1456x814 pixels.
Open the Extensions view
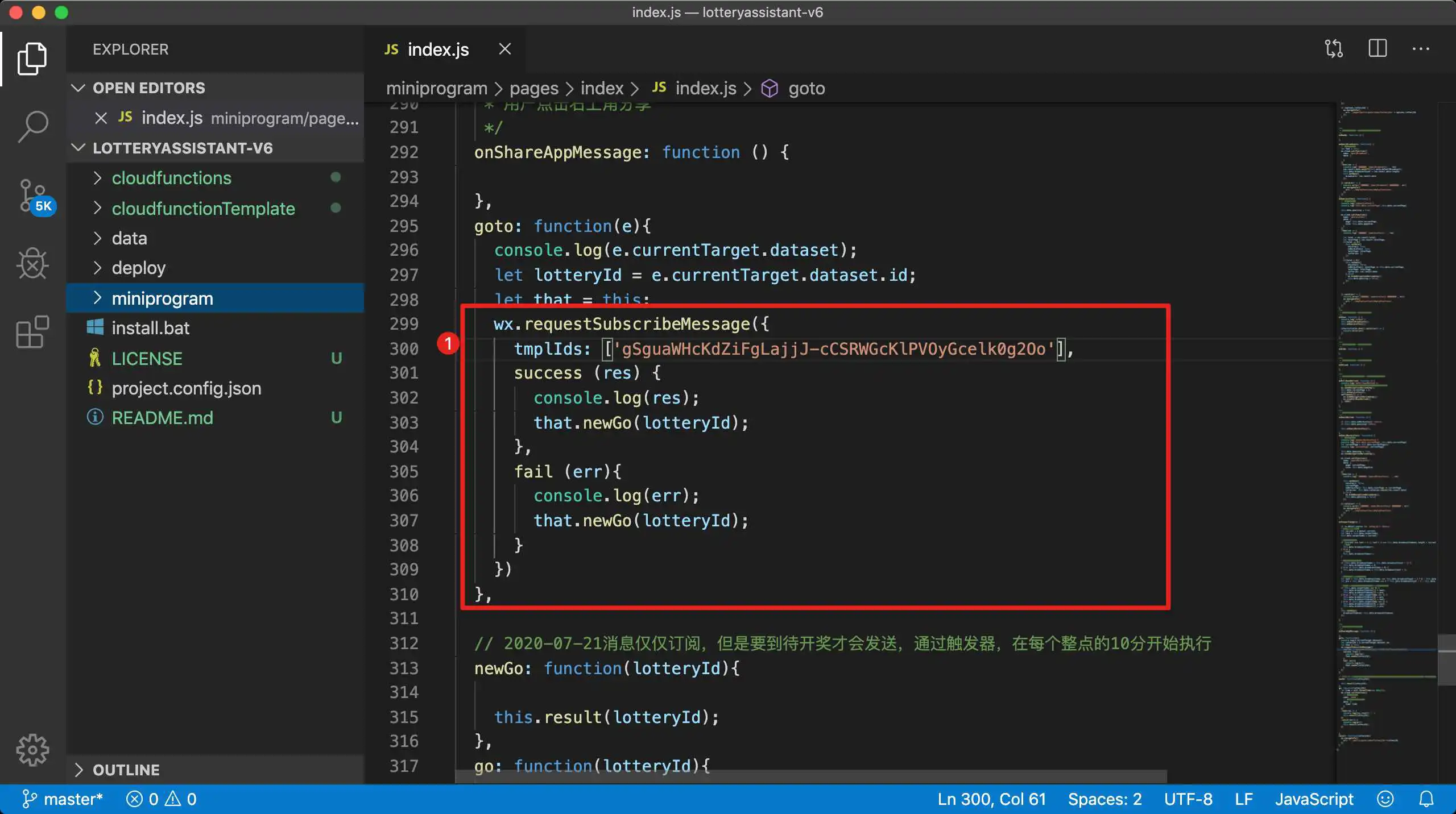point(32,332)
